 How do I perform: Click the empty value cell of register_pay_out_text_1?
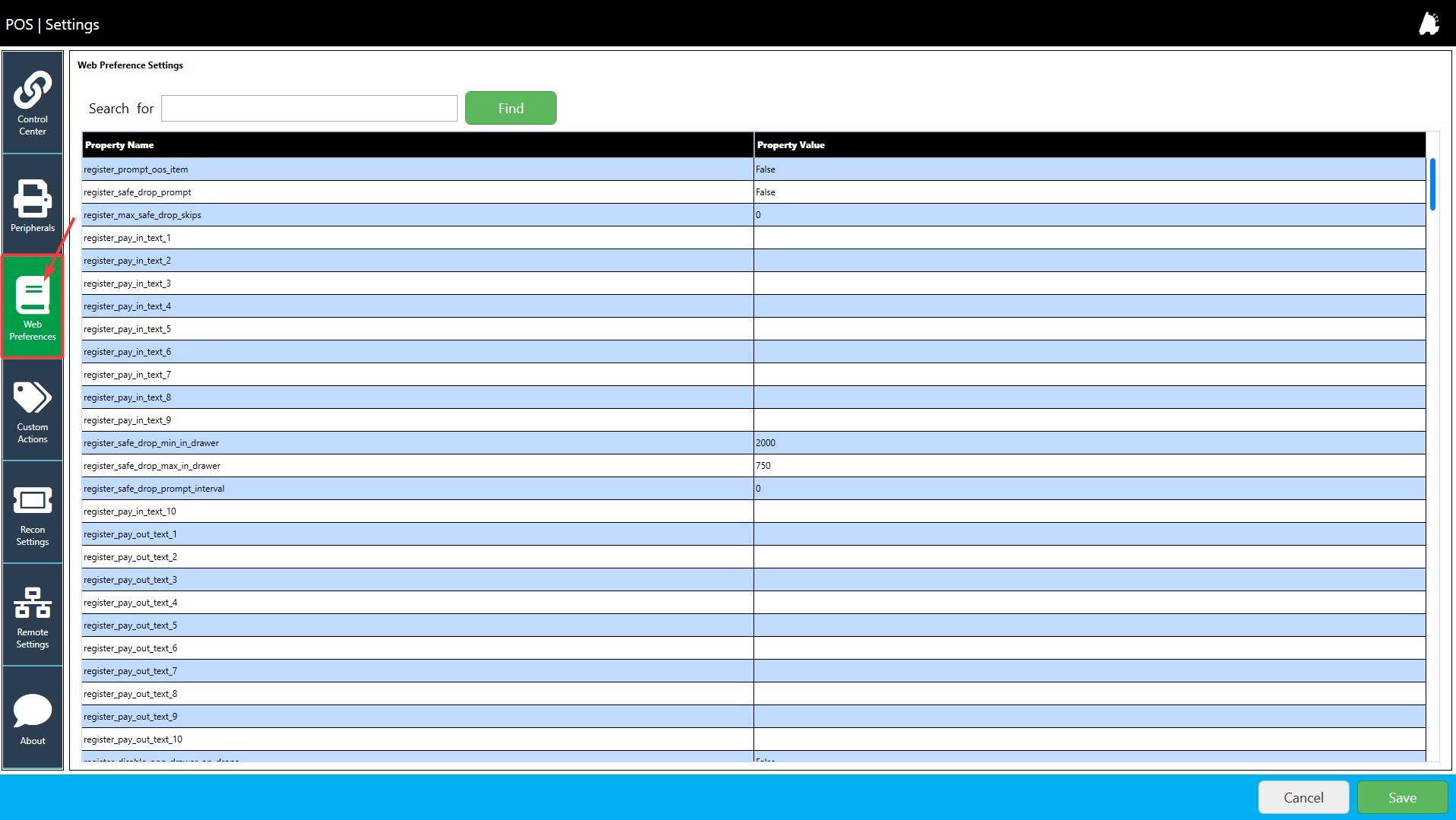[x=1090, y=534]
